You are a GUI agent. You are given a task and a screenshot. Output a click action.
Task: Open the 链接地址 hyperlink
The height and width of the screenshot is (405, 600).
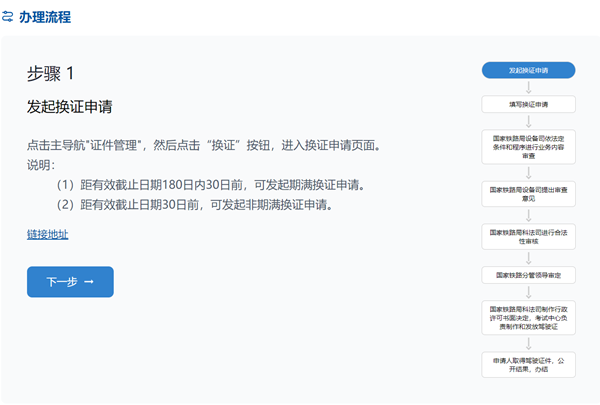click(48, 234)
